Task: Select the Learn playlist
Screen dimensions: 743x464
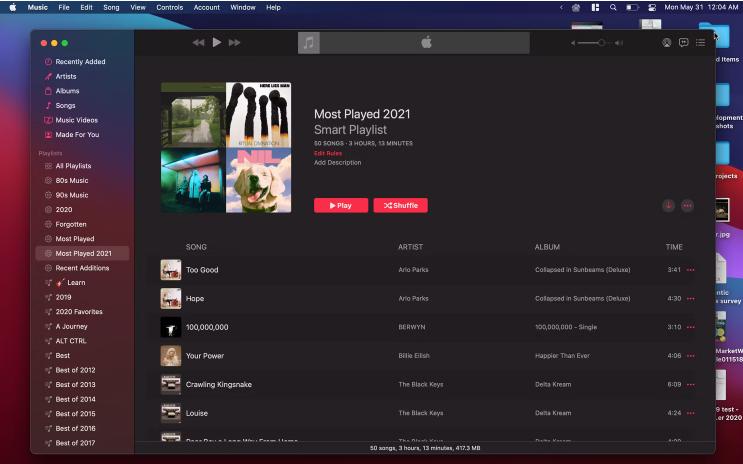Action: click(76, 282)
